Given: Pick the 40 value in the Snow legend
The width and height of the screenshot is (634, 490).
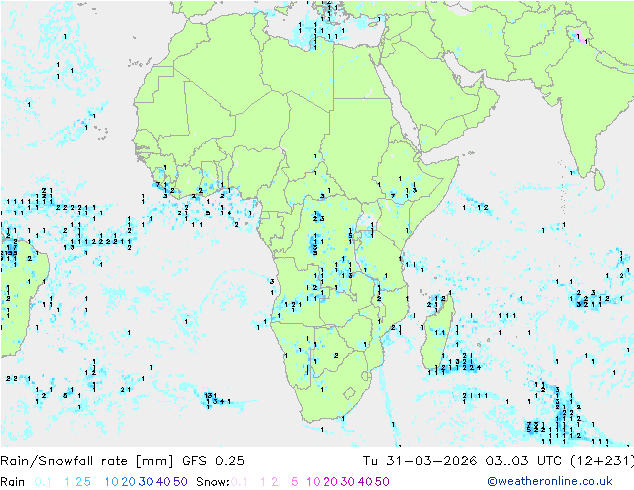Looking at the screenshot, I should tap(365, 482).
